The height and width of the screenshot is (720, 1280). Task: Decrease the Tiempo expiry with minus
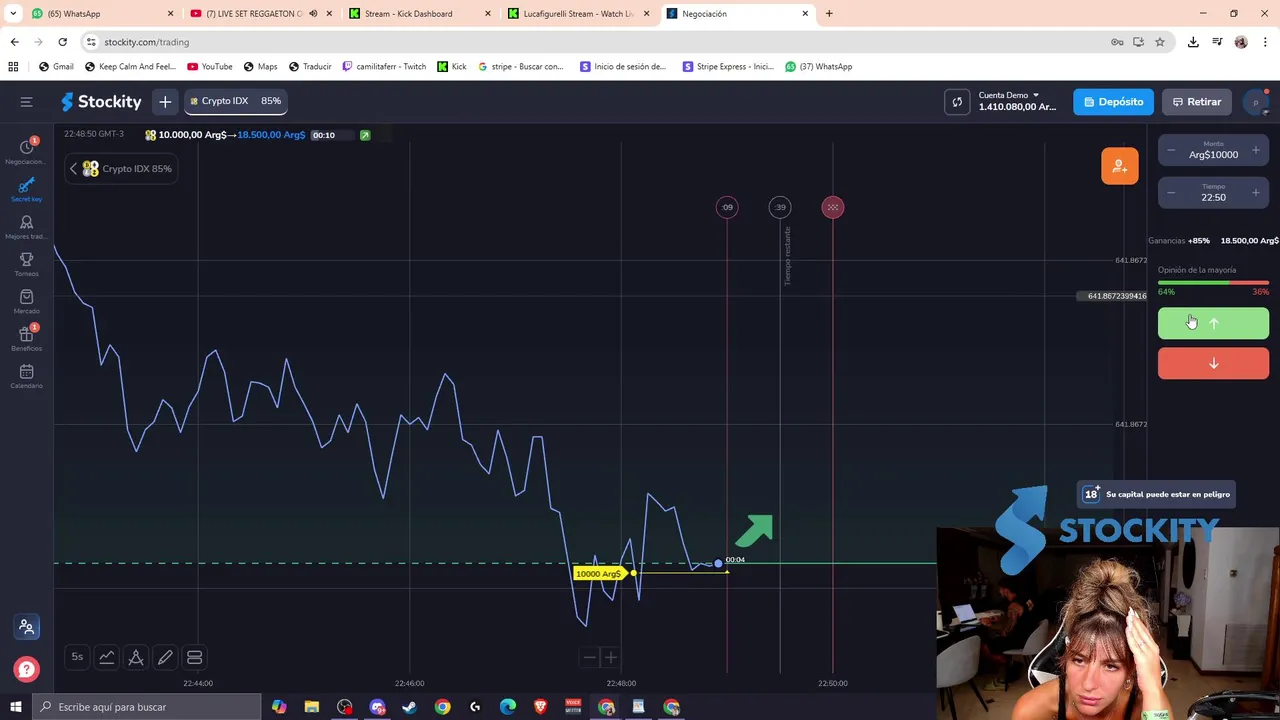1171,193
